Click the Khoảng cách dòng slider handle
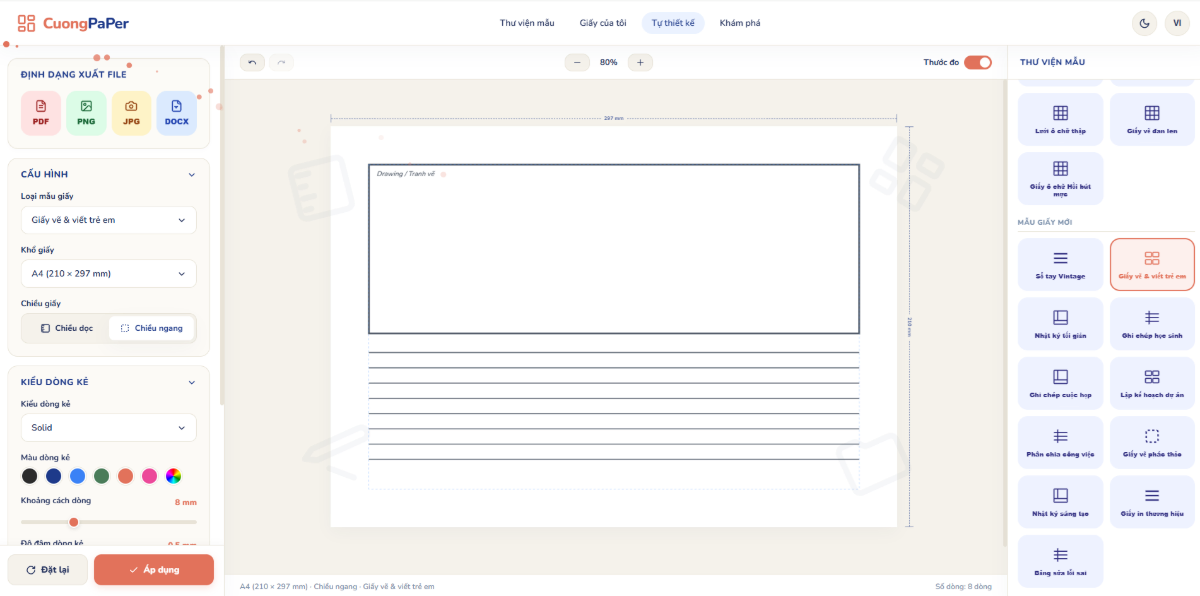Image resolution: width=1200 pixels, height=596 pixels. pyautogui.click(x=74, y=522)
